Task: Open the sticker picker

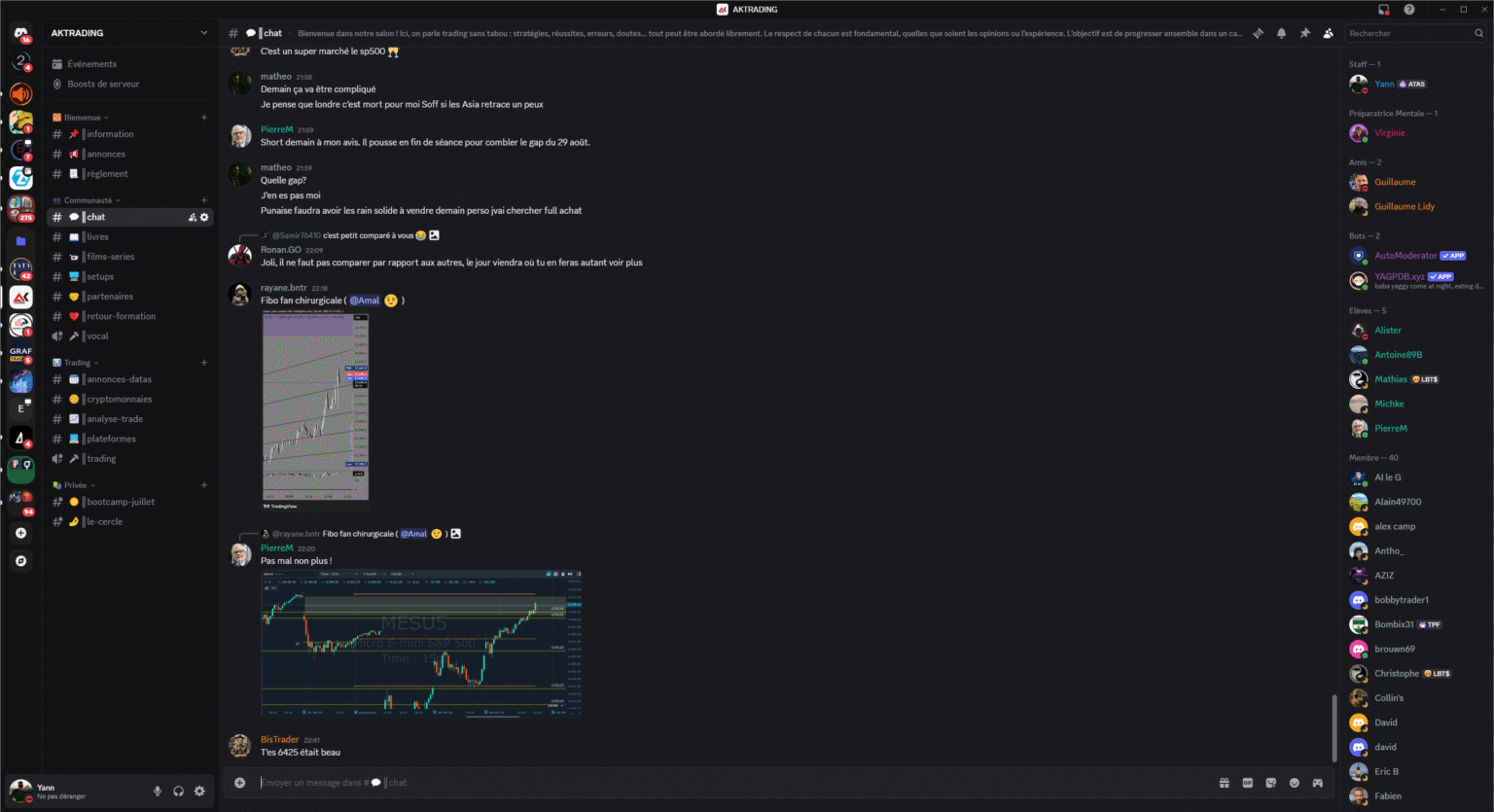Action: tap(1270, 782)
